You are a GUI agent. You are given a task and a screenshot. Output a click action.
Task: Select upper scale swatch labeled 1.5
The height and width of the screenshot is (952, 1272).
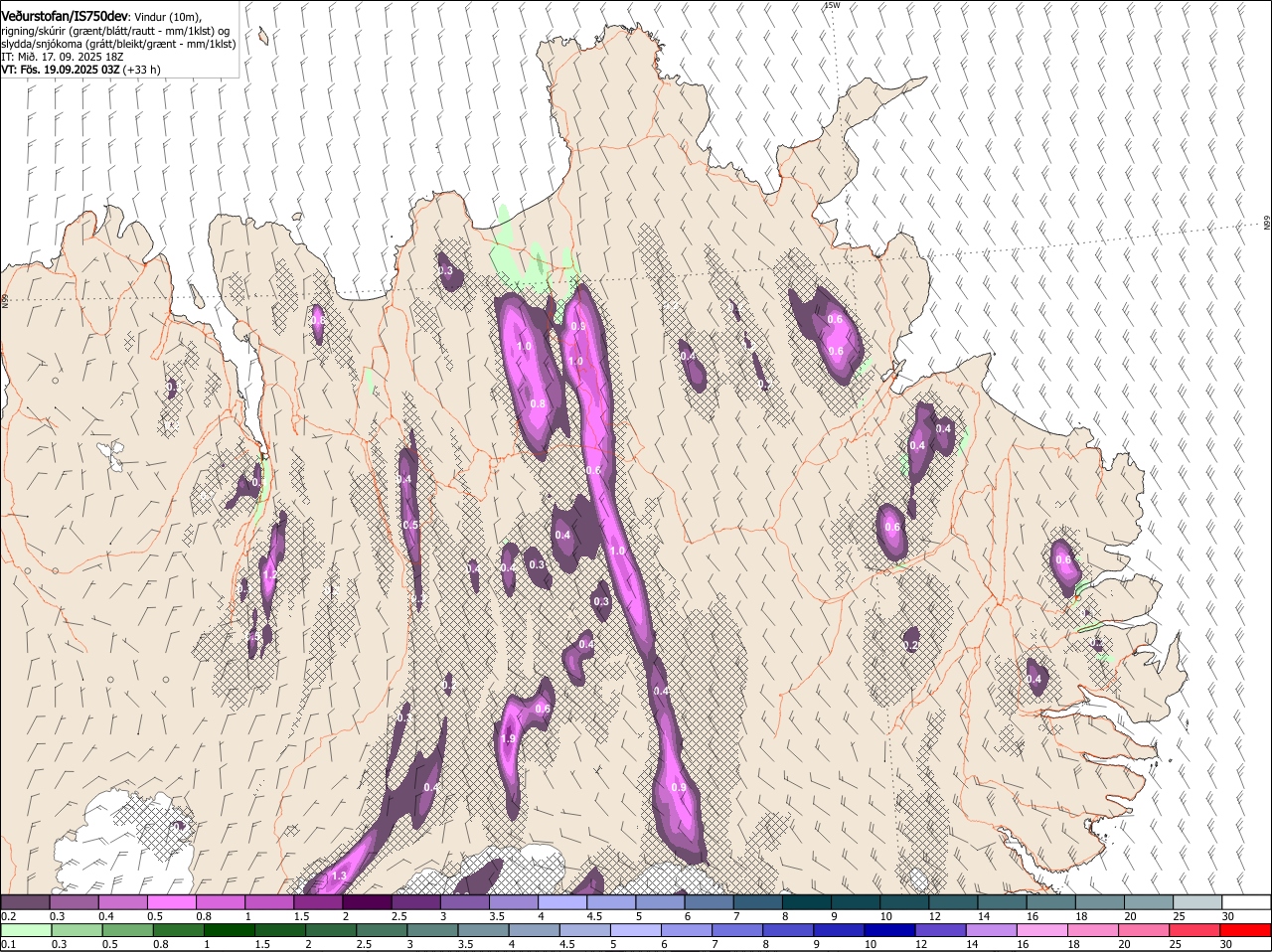[x=318, y=901]
